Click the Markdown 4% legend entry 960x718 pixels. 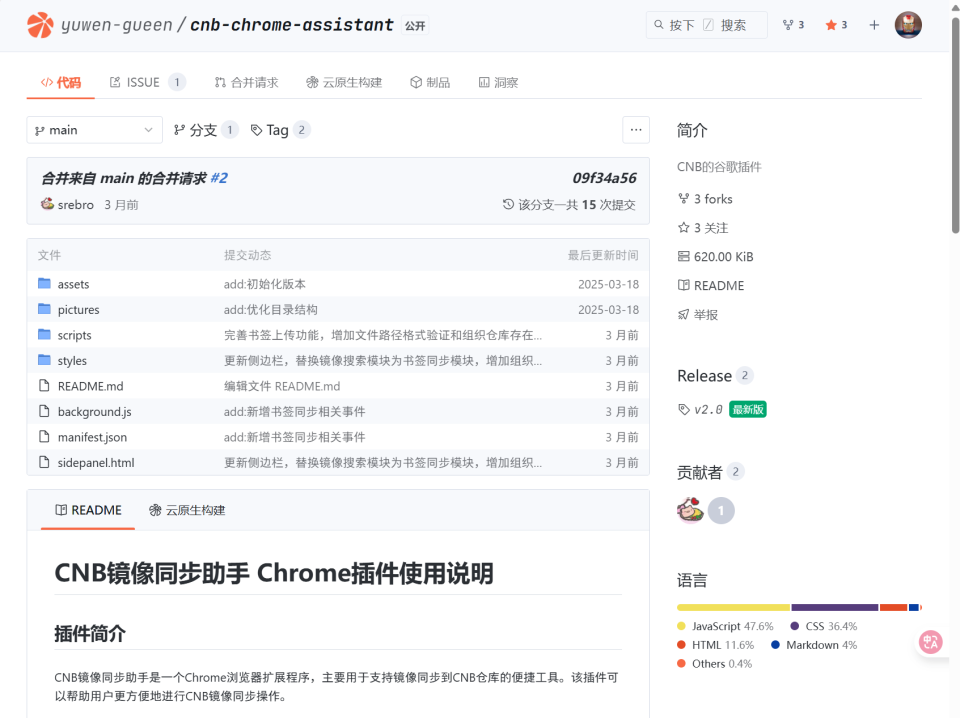[814, 645]
